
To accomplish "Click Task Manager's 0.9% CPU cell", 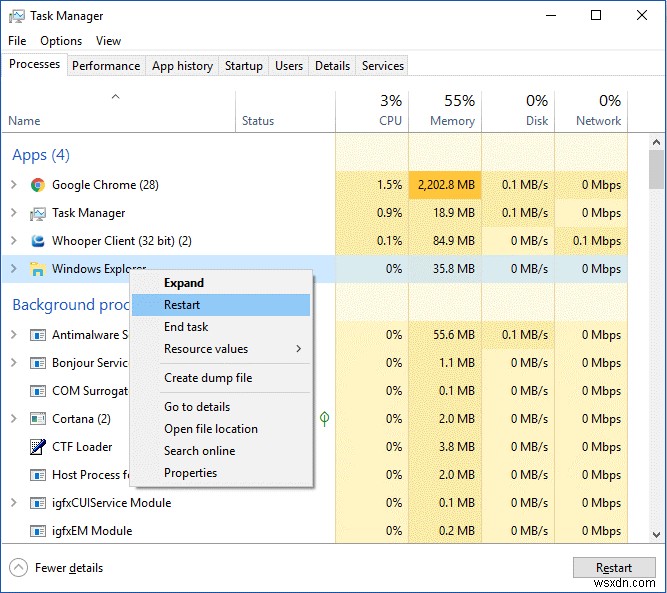I will [372, 213].
